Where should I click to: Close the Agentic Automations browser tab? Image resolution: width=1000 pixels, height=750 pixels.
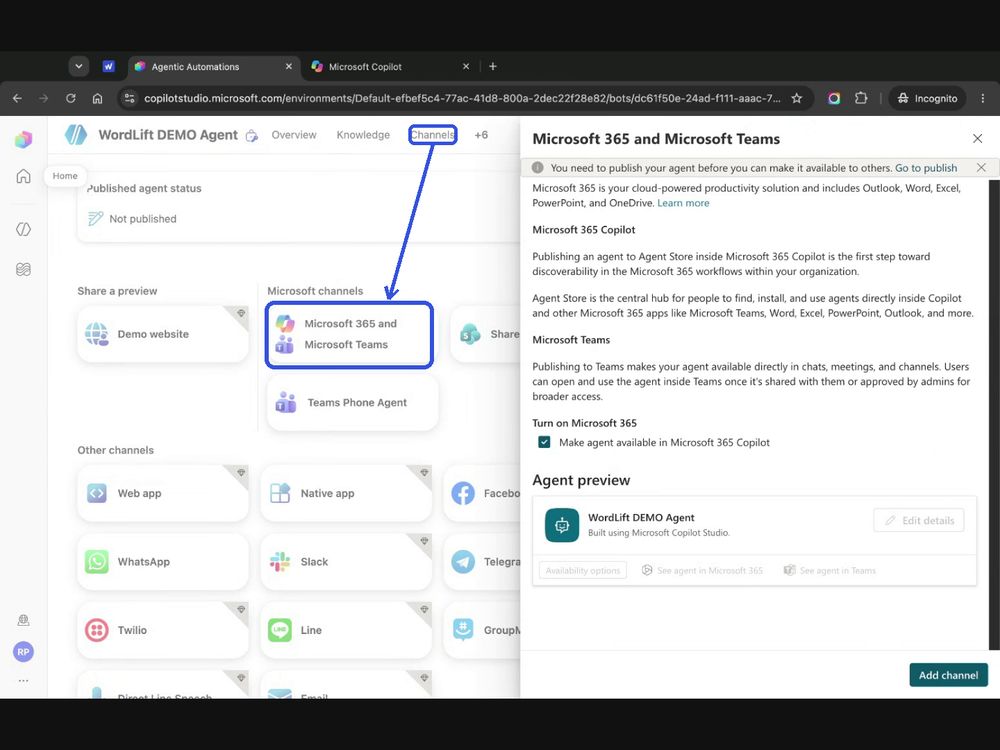tap(288, 66)
